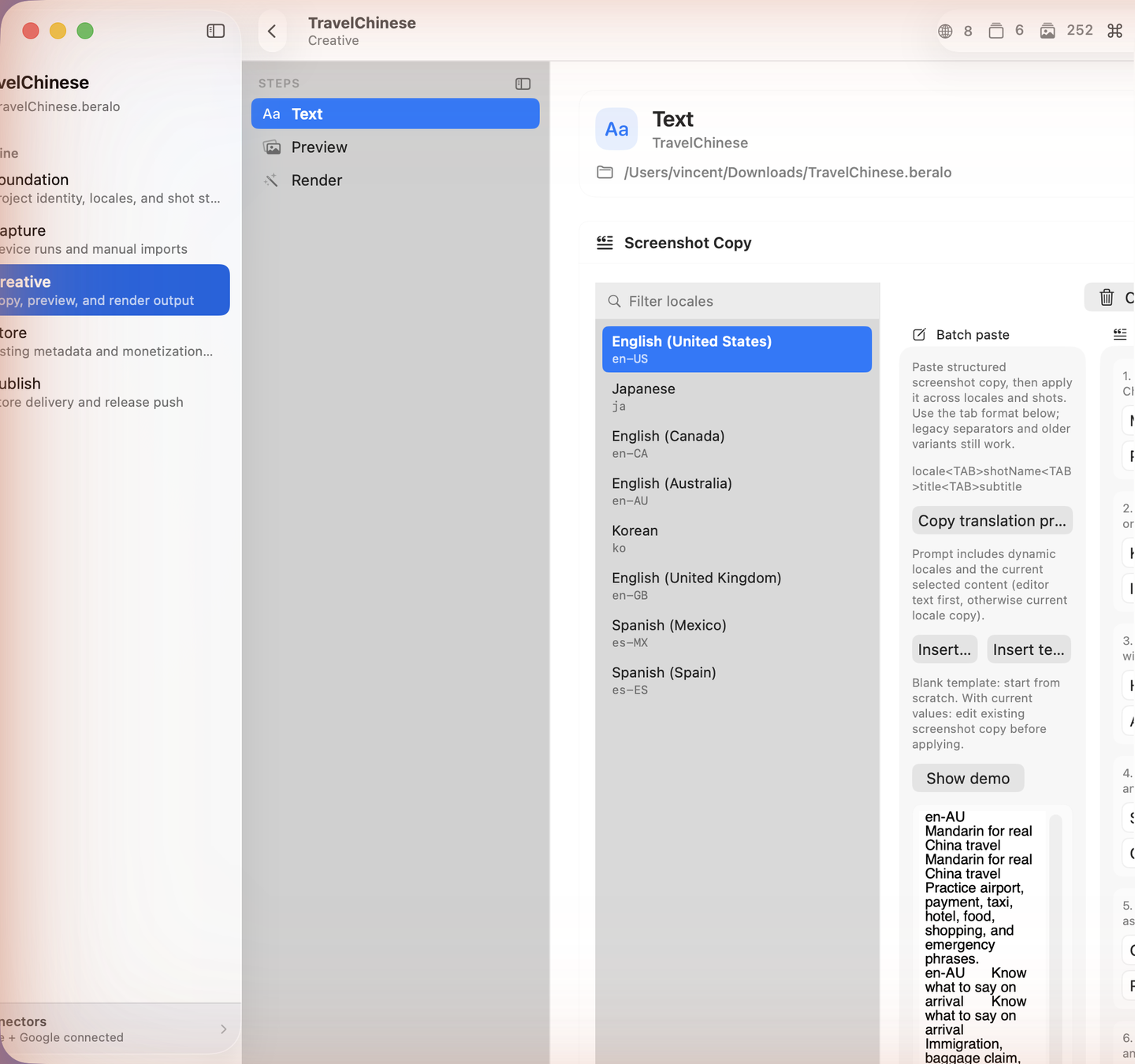Viewport: 1135px width, 1064px height.
Task: Click the Copy translation prompt button
Action: (992, 521)
